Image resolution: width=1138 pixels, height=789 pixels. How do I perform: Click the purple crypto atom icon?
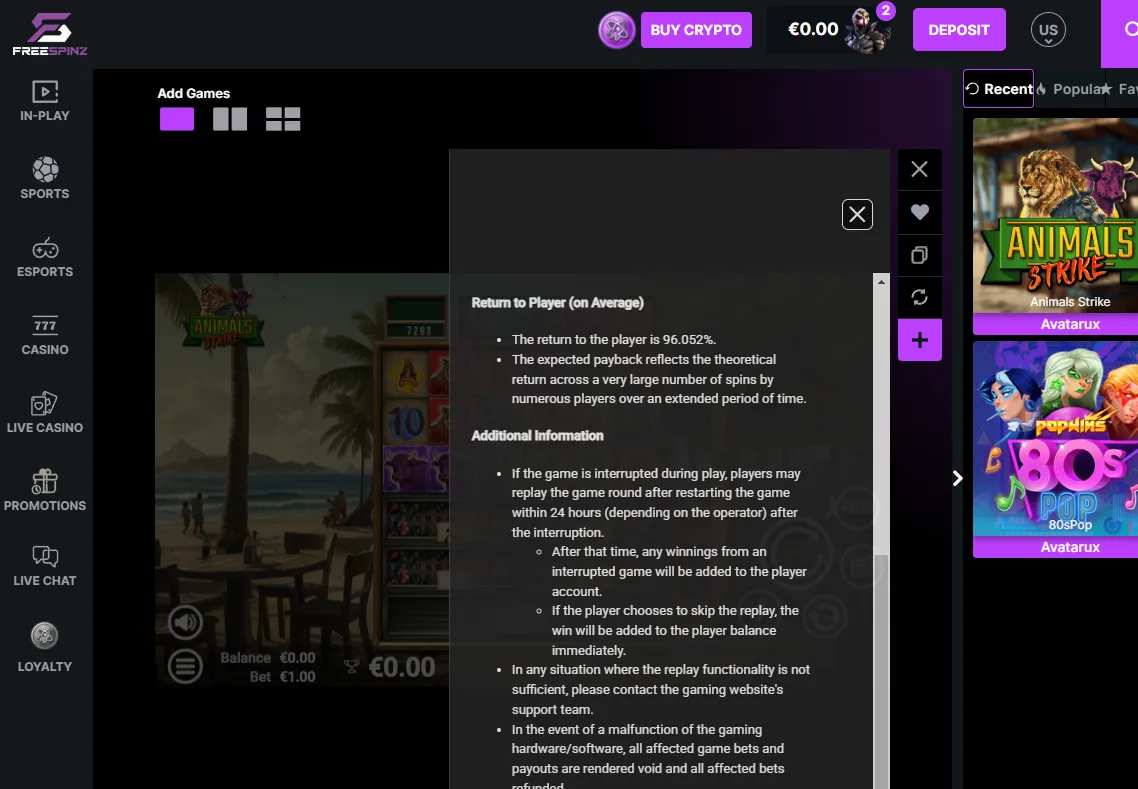click(616, 30)
